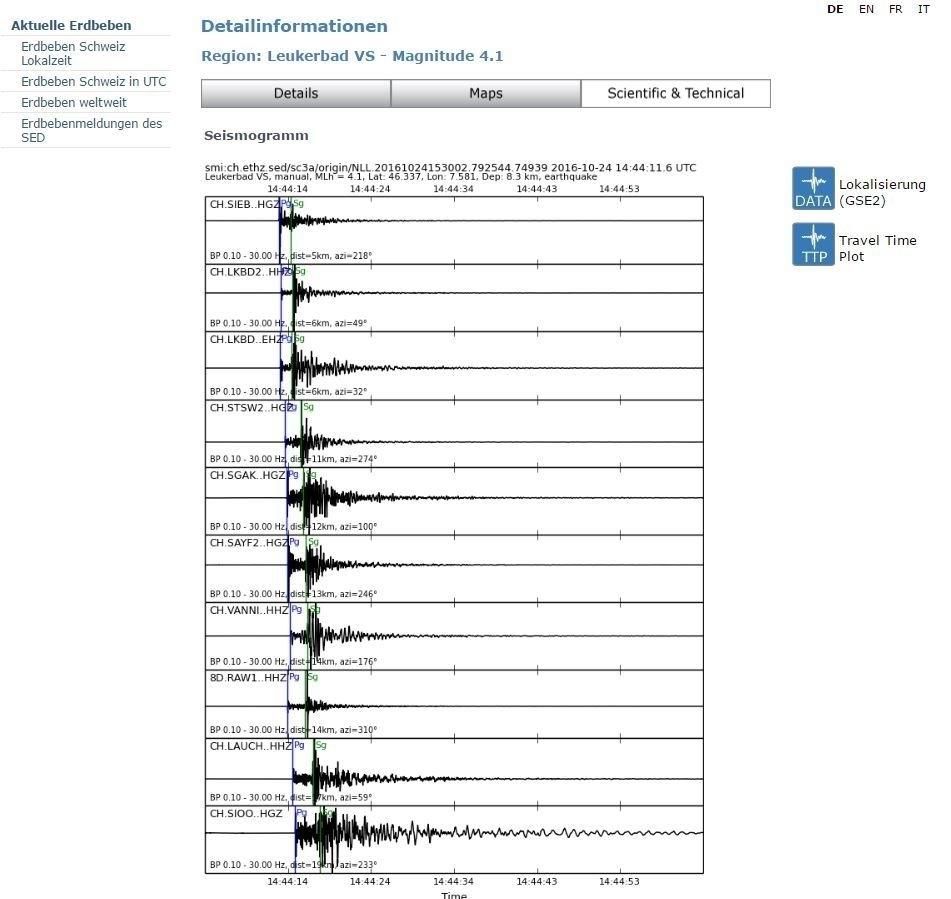Click the Travel Time Plot text link
The width and height of the screenshot is (951, 899).
[877, 248]
